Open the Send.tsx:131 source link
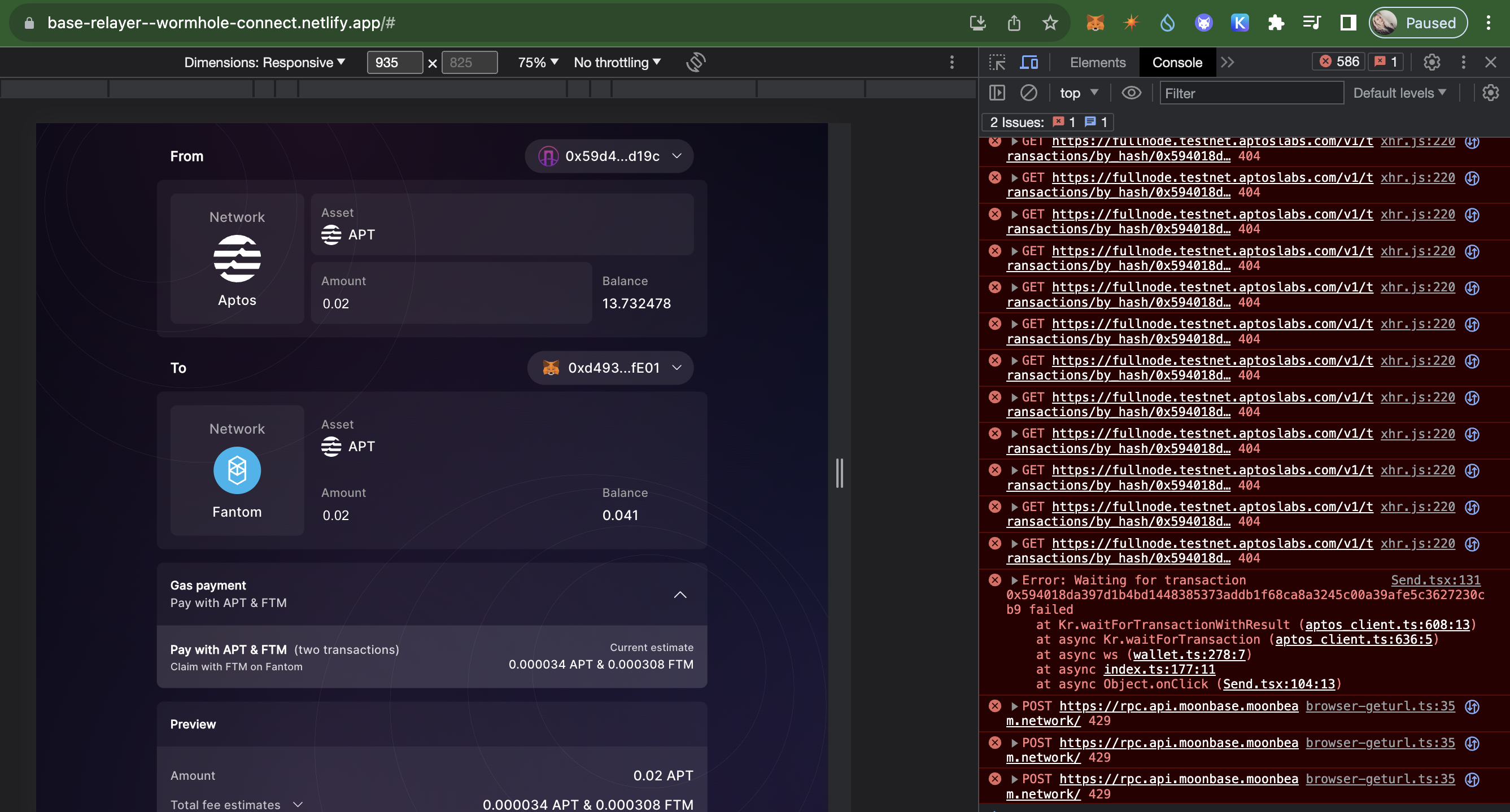Screen dimensions: 1510x812 [x=1436, y=580]
